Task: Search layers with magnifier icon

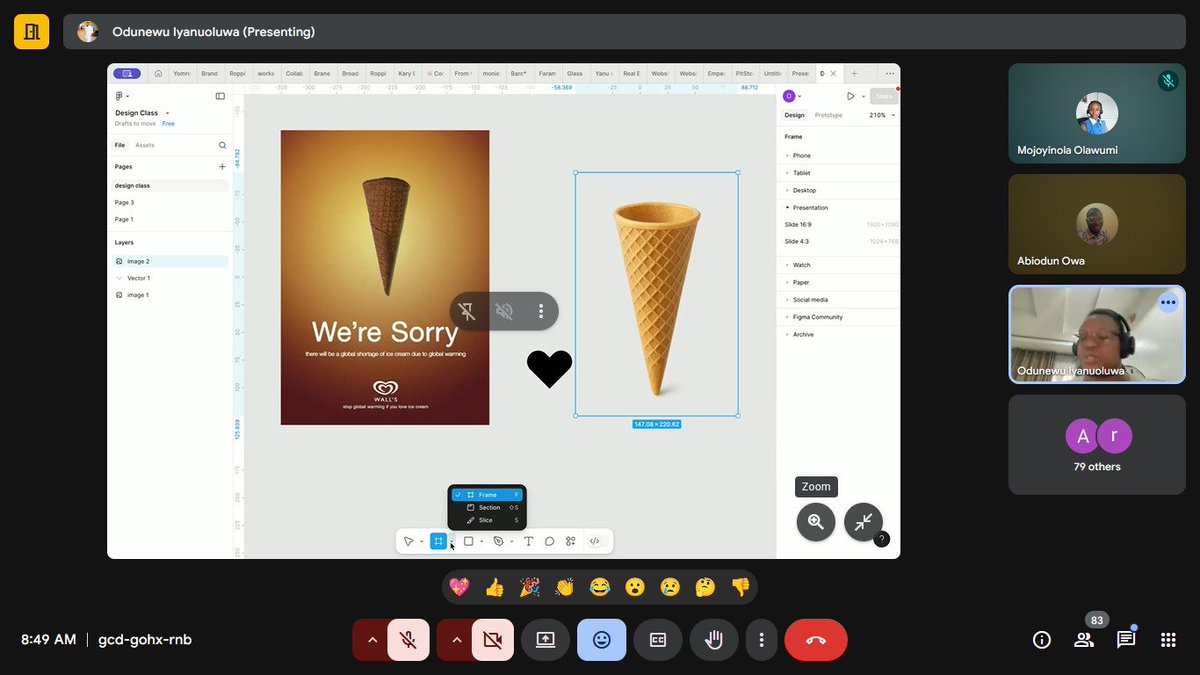Action: [x=222, y=145]
